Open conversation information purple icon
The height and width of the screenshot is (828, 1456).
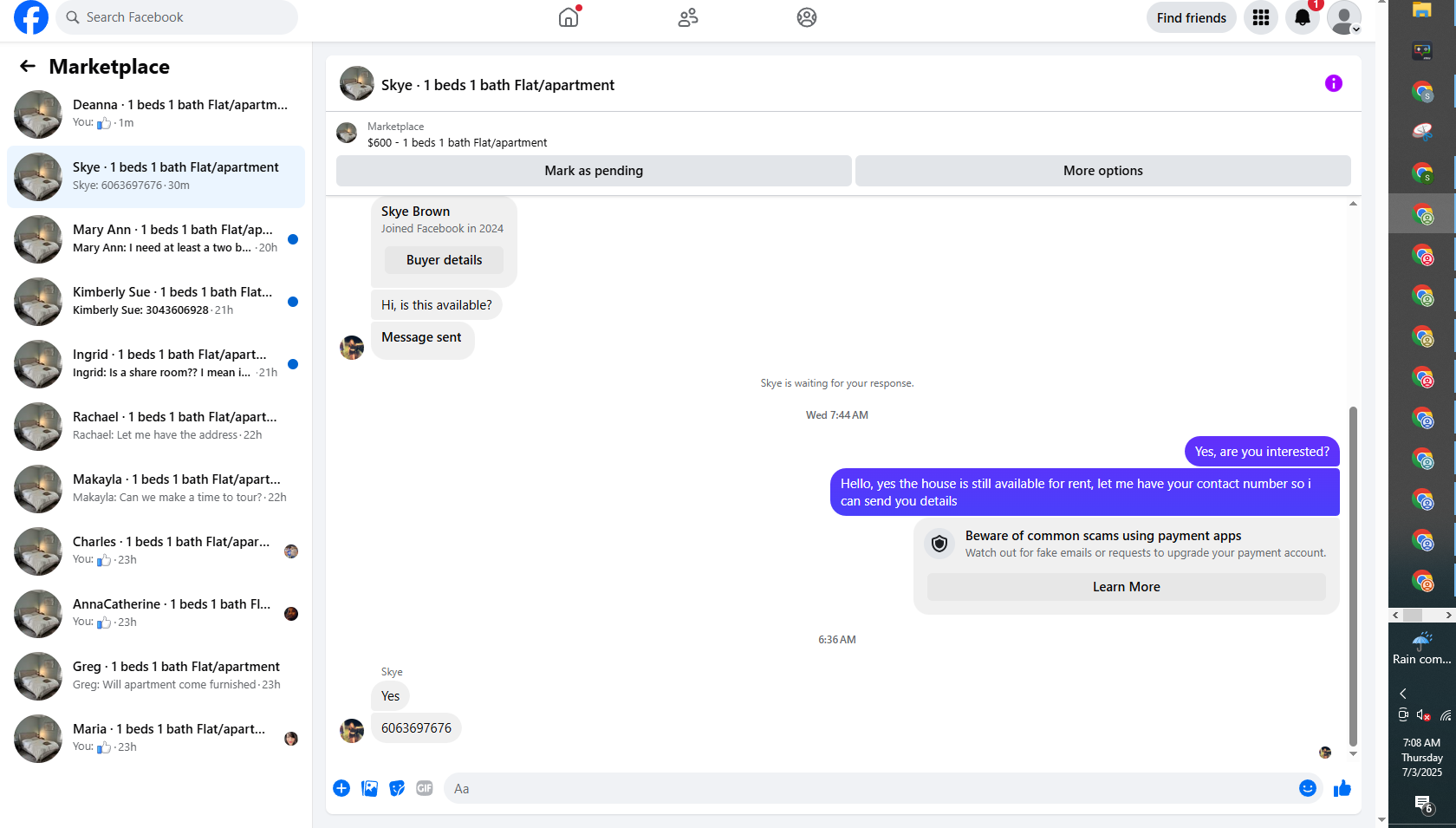(x=1334, y=83)
